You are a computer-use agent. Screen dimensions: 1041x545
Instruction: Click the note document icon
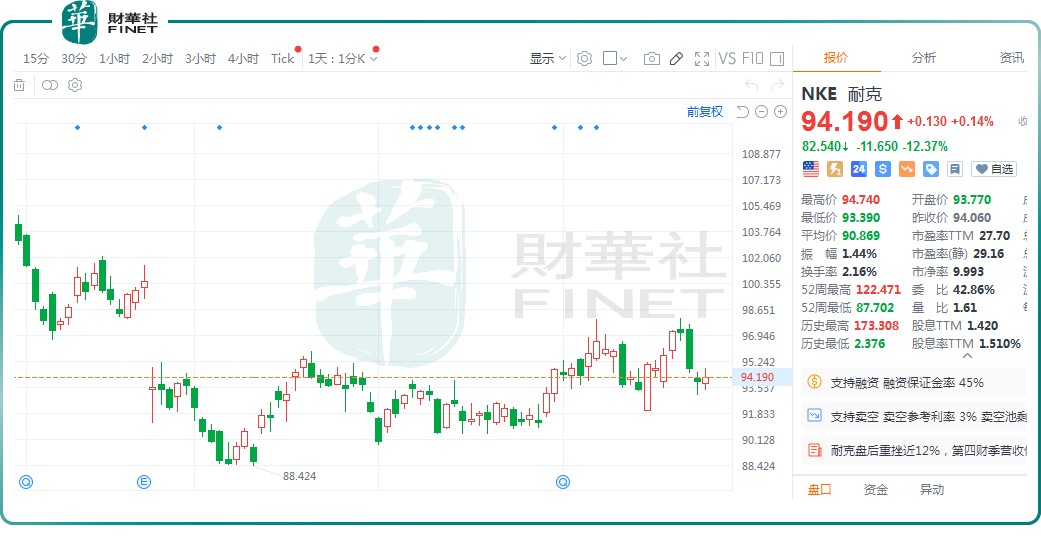[x=955, y=169]
